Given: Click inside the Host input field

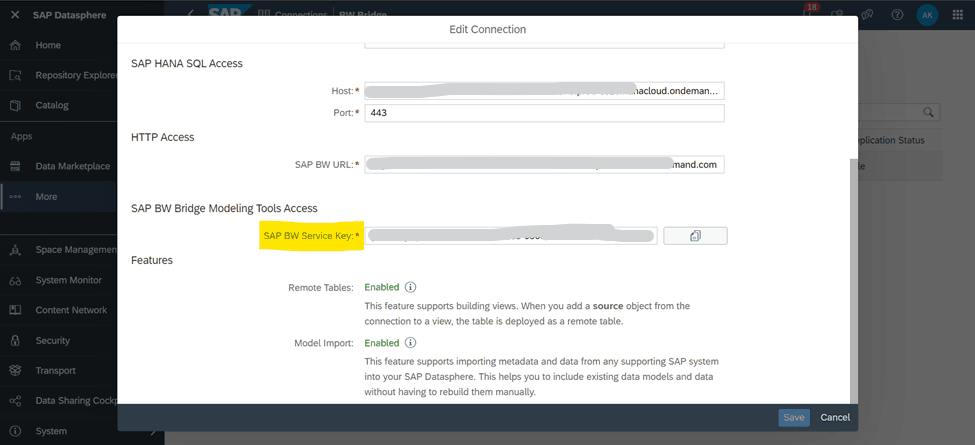Looking at the screenshot, I should [544, 91].
